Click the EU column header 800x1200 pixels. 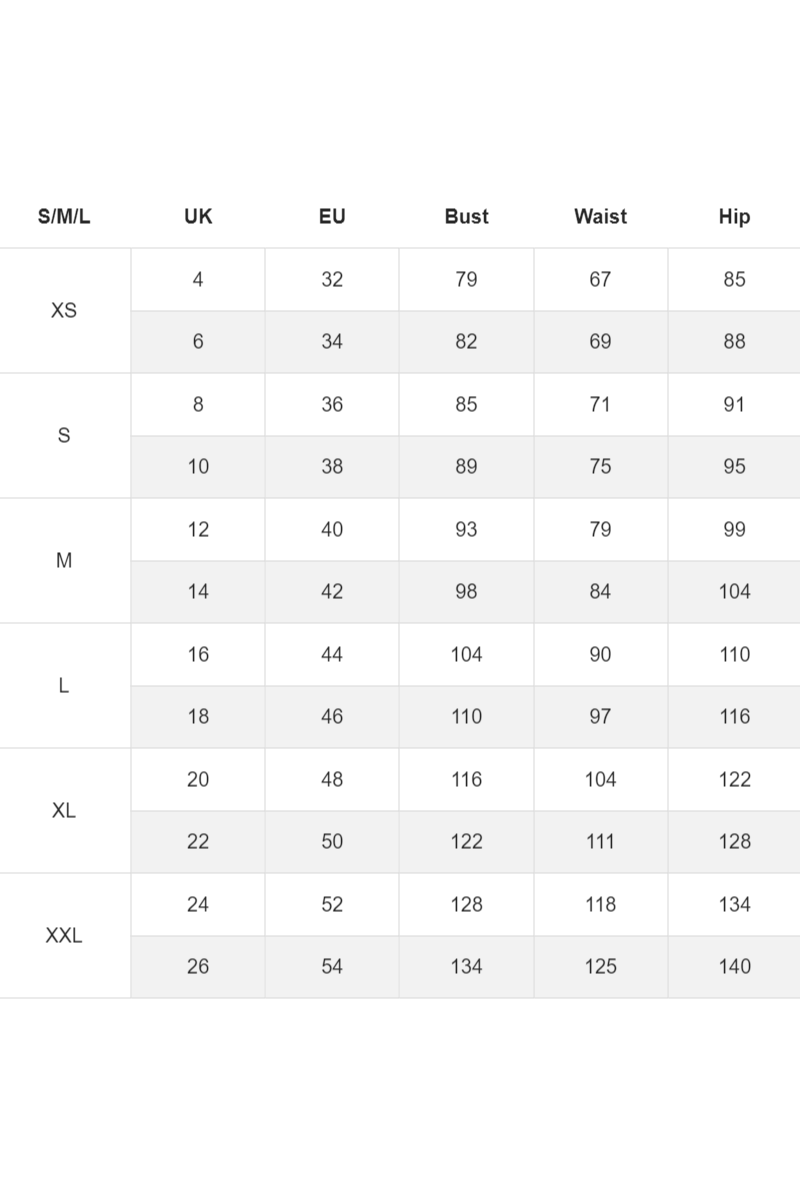(x=332, y=217)
